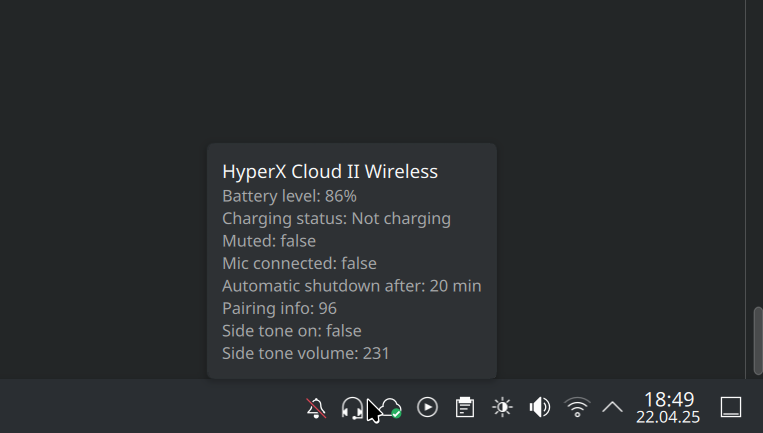Click the Automatic shutdown after 20 min line

(351, 286)
